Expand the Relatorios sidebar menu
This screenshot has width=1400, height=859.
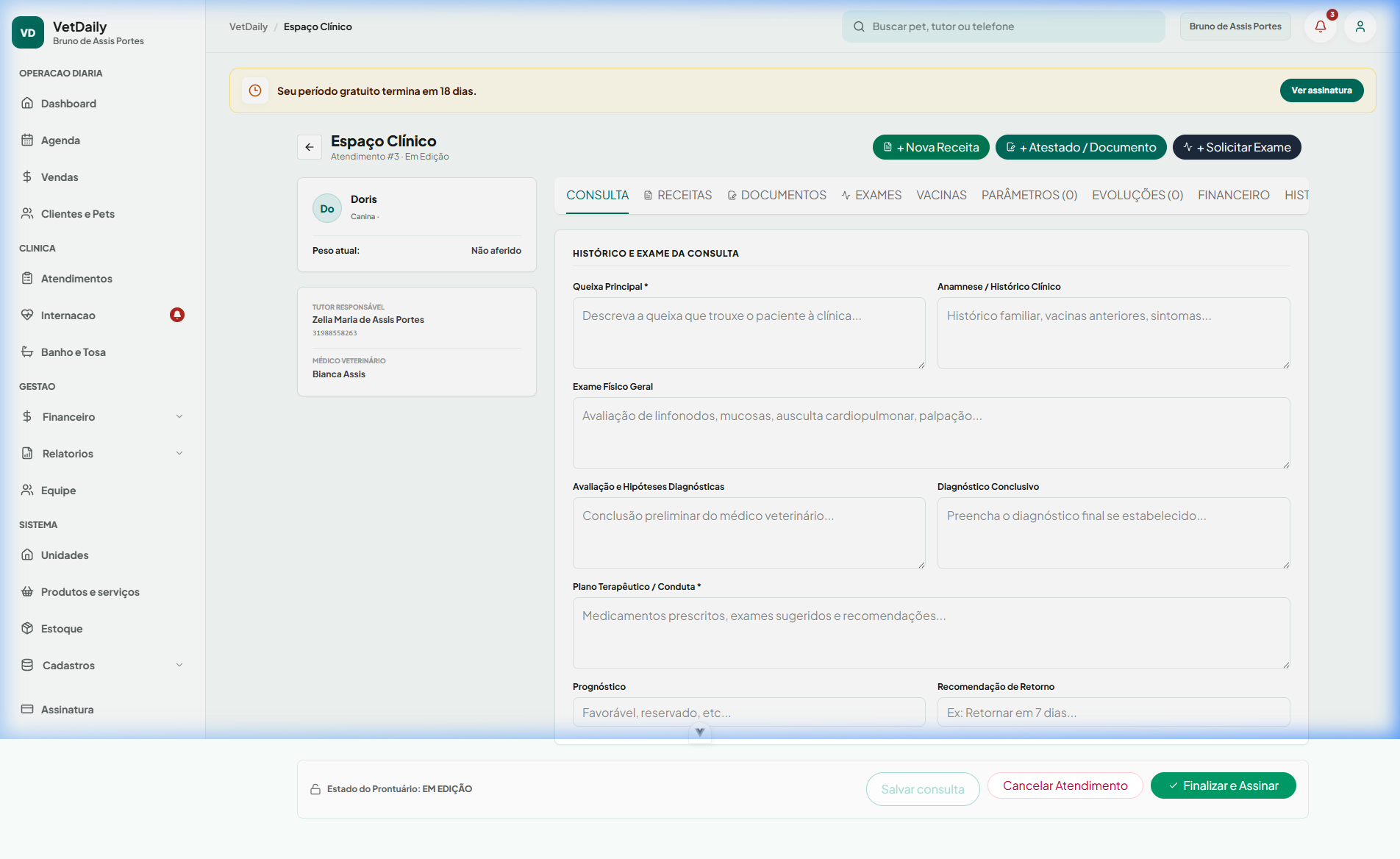point(103,454)
